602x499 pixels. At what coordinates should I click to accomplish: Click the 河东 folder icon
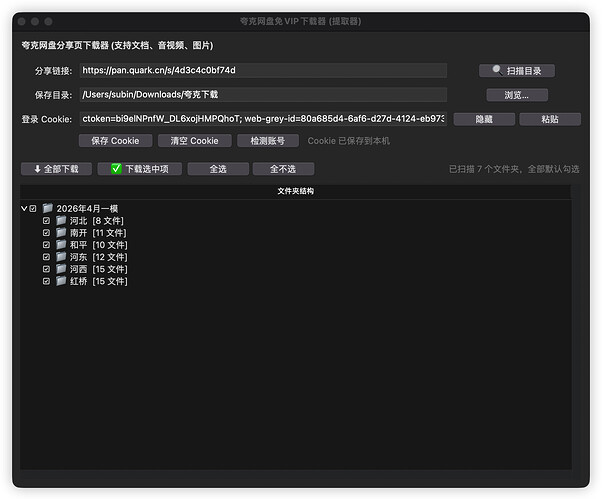tap(61, 256)
